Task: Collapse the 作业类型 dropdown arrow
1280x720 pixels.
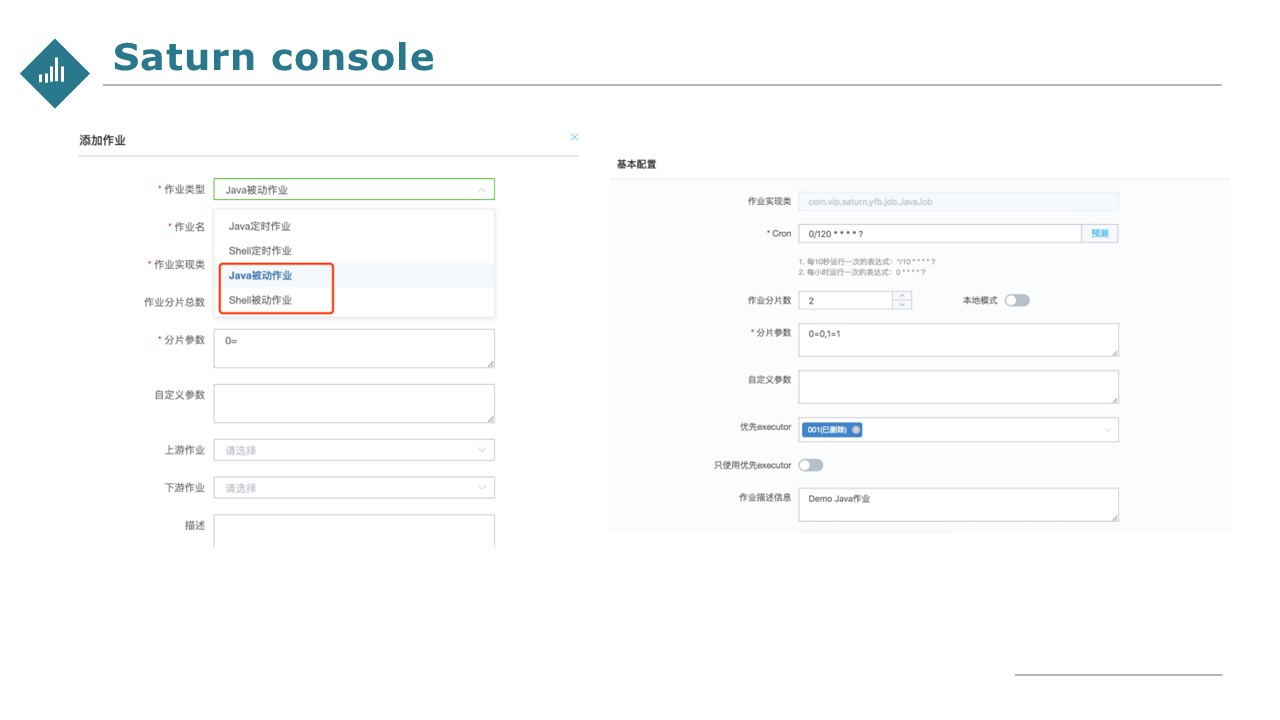Action: click(481, 189)
